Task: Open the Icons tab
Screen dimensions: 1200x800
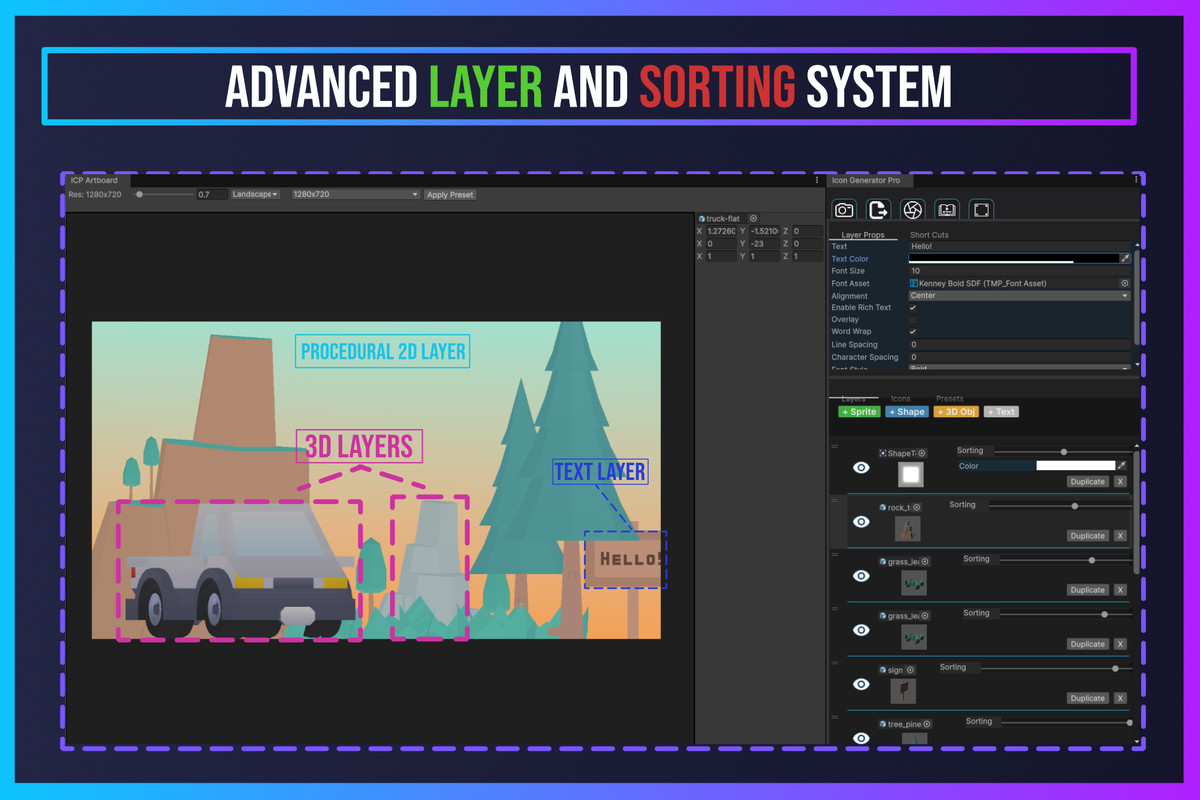Action: pyautogui.click(x=900, y=398)
